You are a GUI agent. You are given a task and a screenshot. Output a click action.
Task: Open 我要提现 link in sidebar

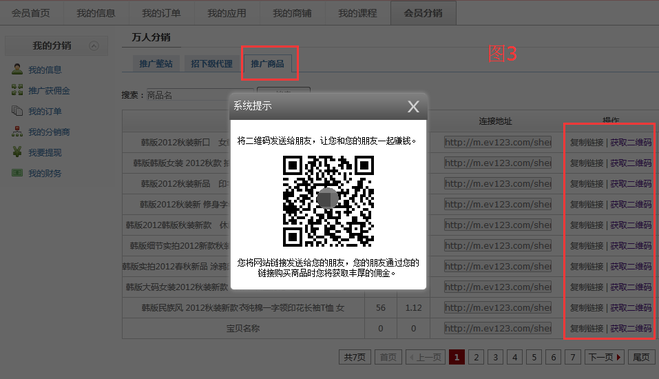tap(45, 153)
